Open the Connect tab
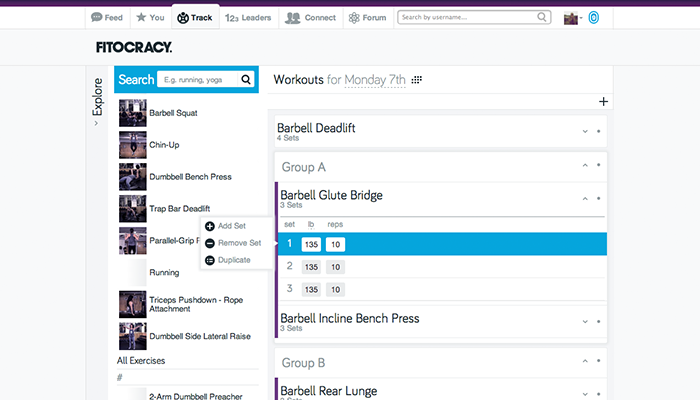Image resolution: width=700 pixels, height=400 pixels. (x=310, y=18)
